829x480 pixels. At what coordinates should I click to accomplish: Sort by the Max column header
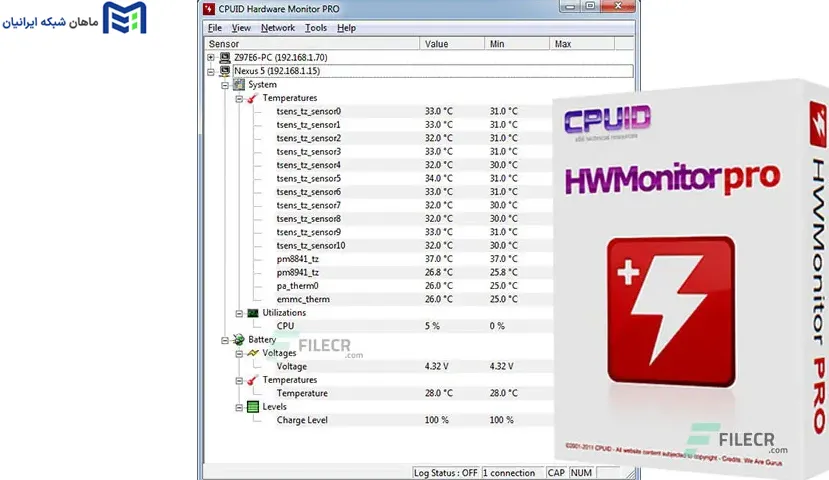pyautogui.click(x=582, y=44)
